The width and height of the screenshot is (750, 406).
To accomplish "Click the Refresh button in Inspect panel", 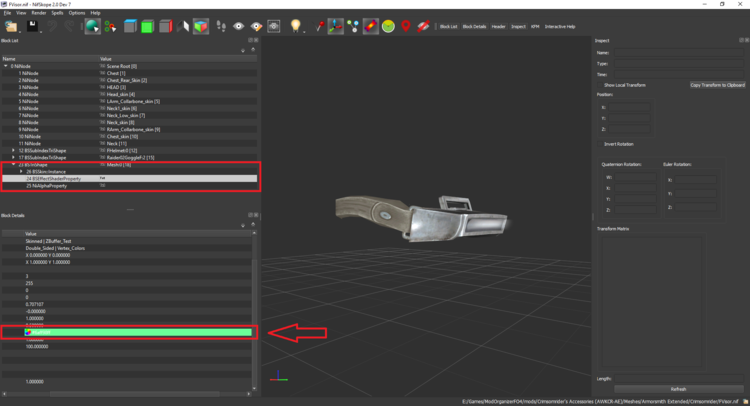I will point(678,389).
